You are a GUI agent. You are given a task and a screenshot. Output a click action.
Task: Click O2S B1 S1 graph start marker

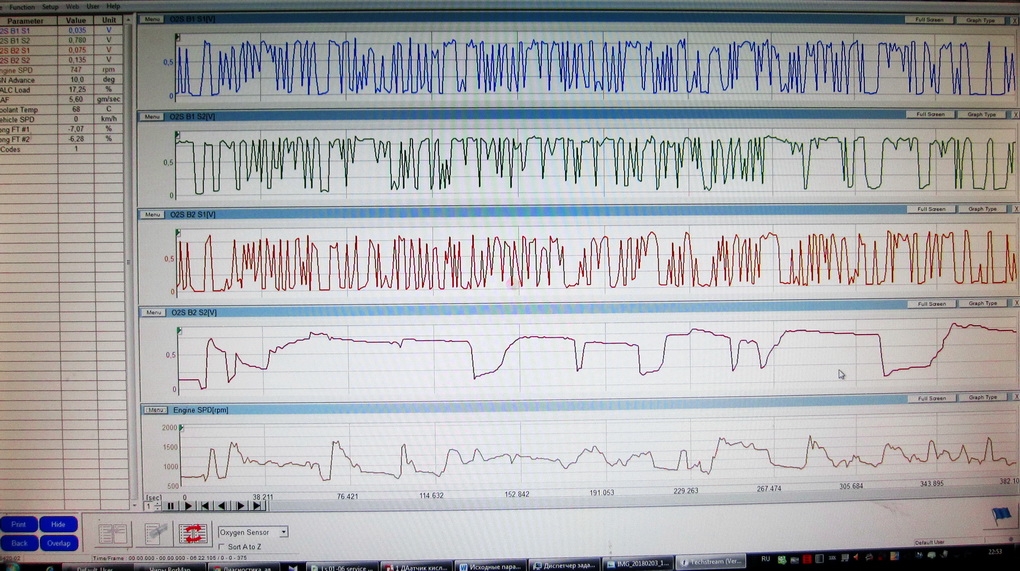pyautogui.click(x=178, y=38)
